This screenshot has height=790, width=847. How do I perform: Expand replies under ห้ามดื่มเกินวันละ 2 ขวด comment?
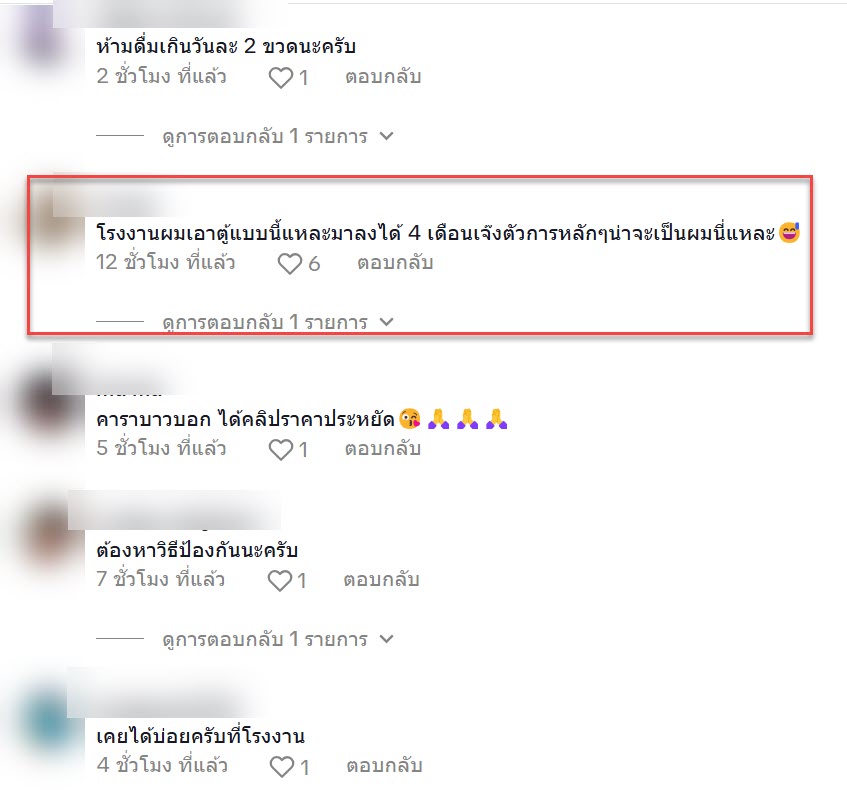278,136
